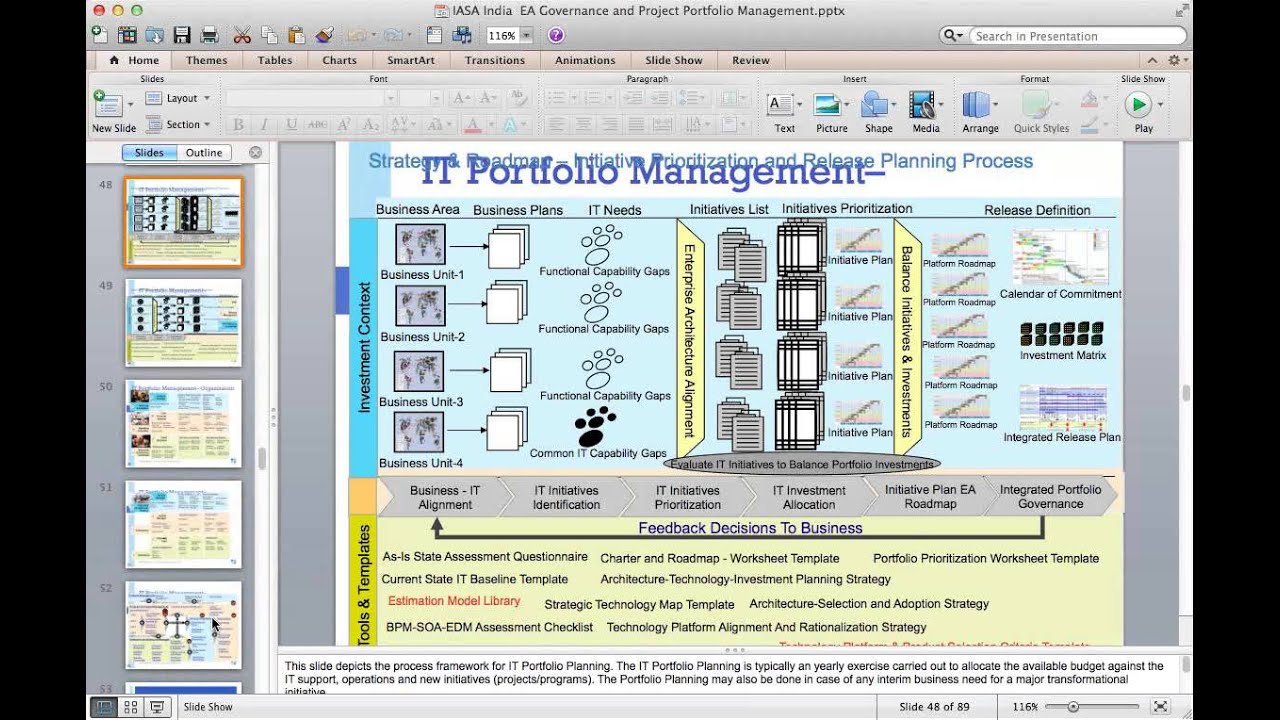
Task: Open the Shape dropdown arrow
Action: click(x=895, y=104)
